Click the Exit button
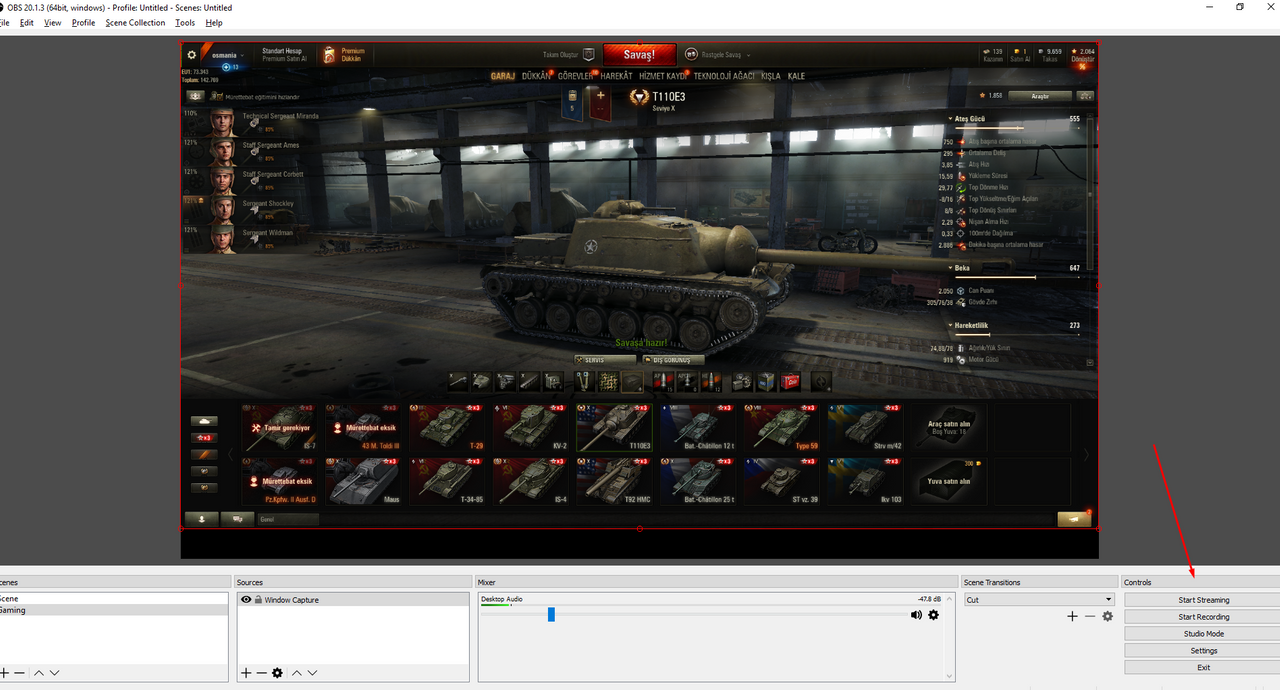The width and height of the screenshot is (1280, 690). pyautogui.click(x=1203, y=667)
